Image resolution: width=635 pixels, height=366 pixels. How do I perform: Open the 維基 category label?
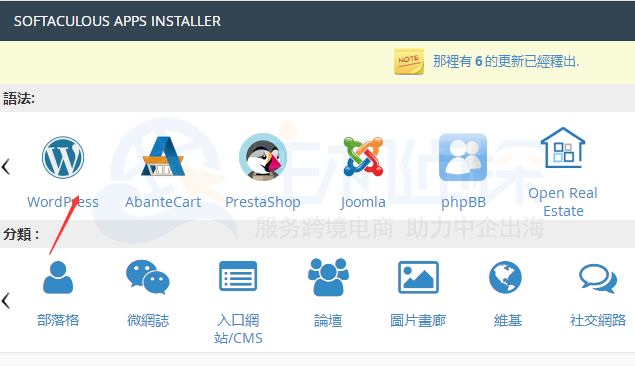pos(508,320)
